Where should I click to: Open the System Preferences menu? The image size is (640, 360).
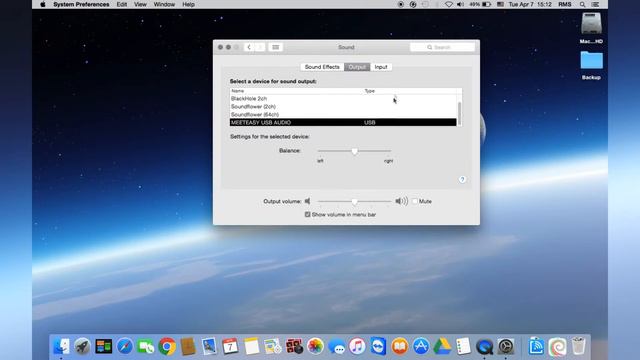pyautogui.click(x=81, y=4)
